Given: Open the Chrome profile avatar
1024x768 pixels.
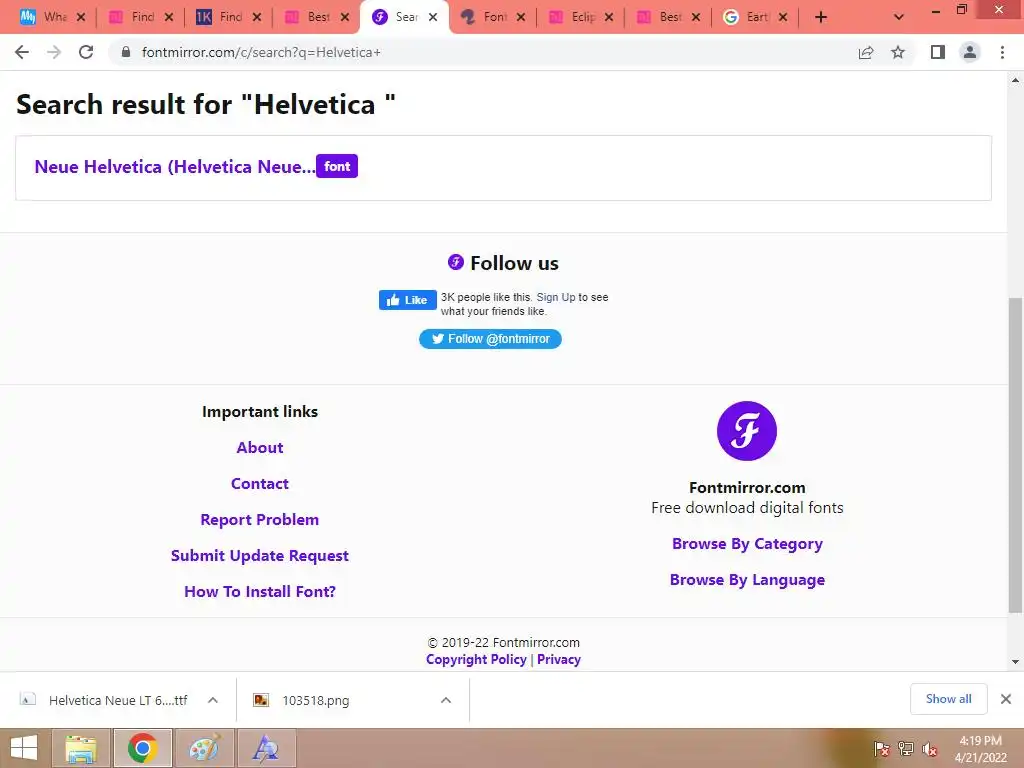Looking at the screenshot, I should point(970,52).
